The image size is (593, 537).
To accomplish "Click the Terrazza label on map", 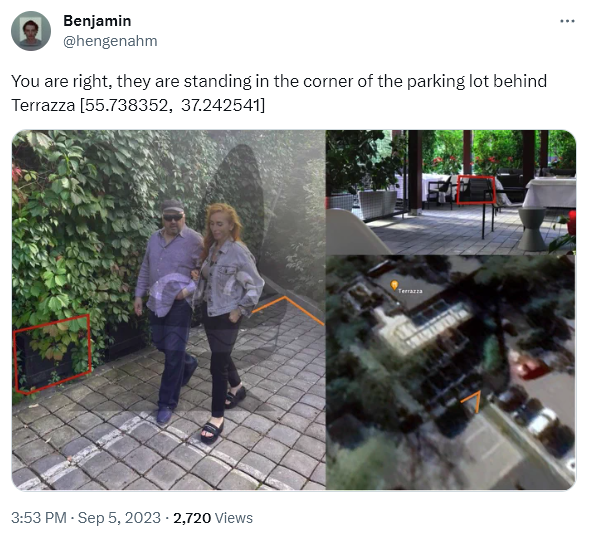I will tap(410, 291).
